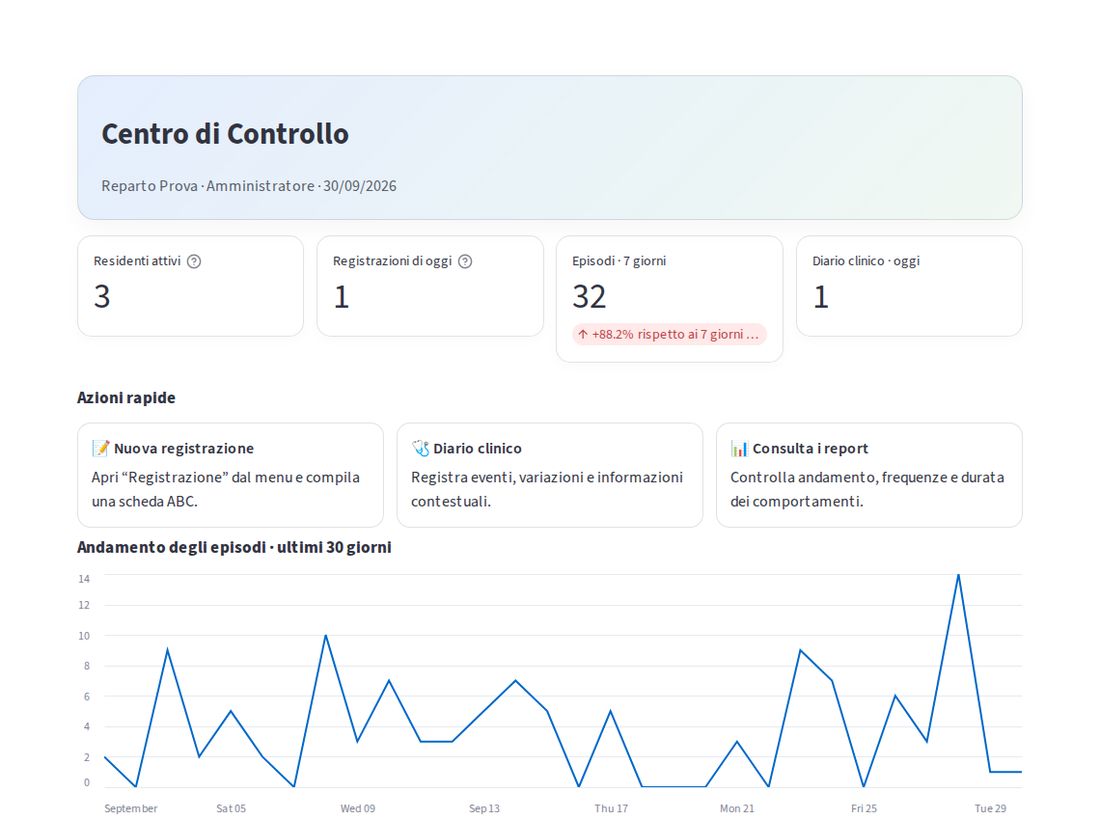Click the Residenti attivi label
Image resolution: width=1100 pixels, height=820 pixels.
[137, 261]
